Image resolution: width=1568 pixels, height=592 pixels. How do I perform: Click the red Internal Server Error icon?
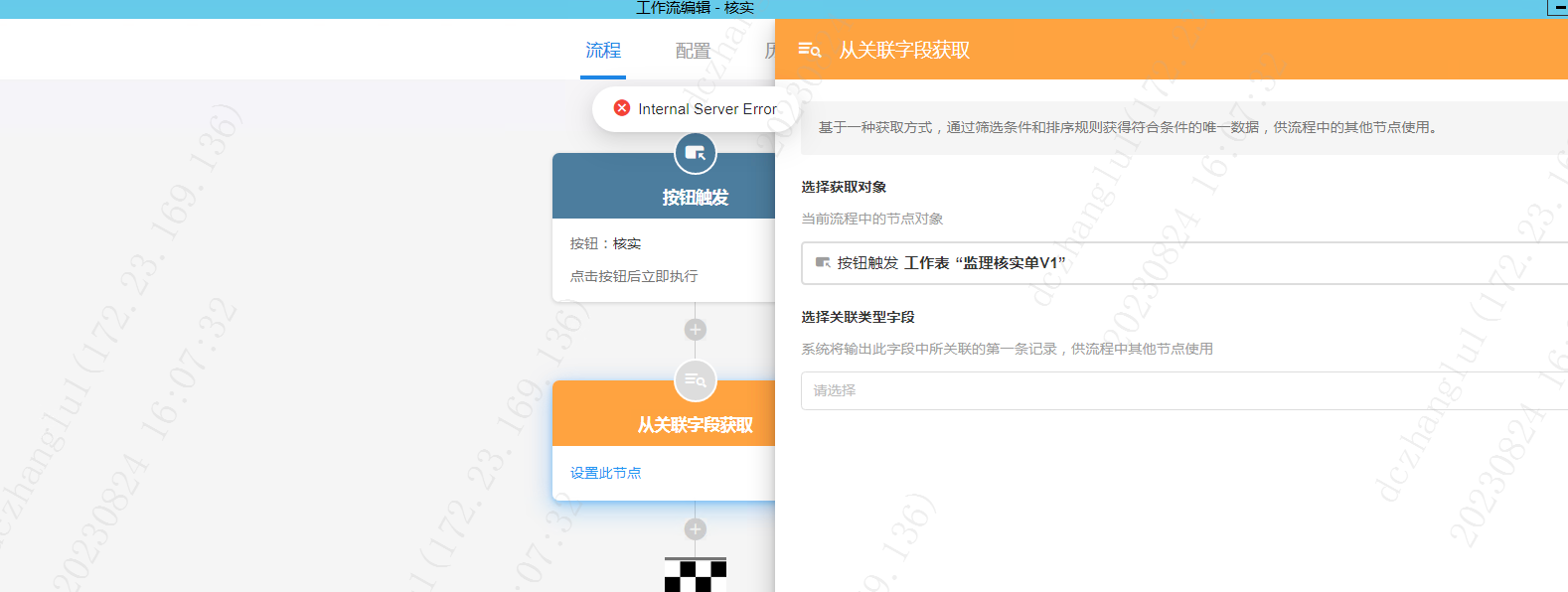pyautogui.click(x=622, y=108)
